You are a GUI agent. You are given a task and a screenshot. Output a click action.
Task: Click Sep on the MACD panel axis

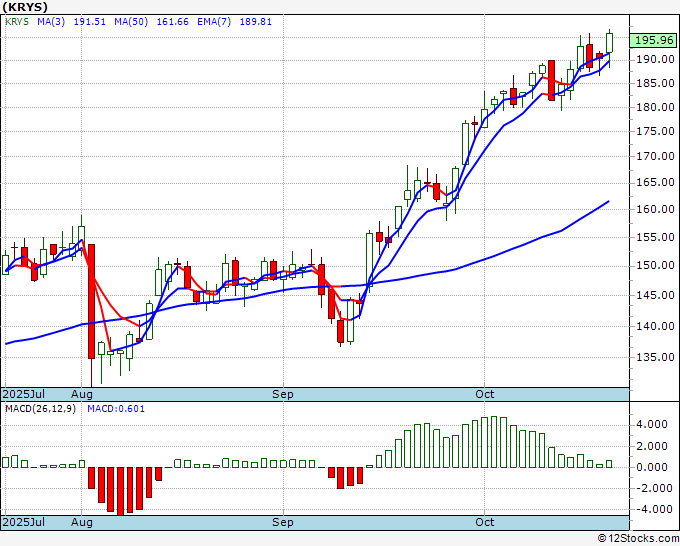(x=283, y=522)
